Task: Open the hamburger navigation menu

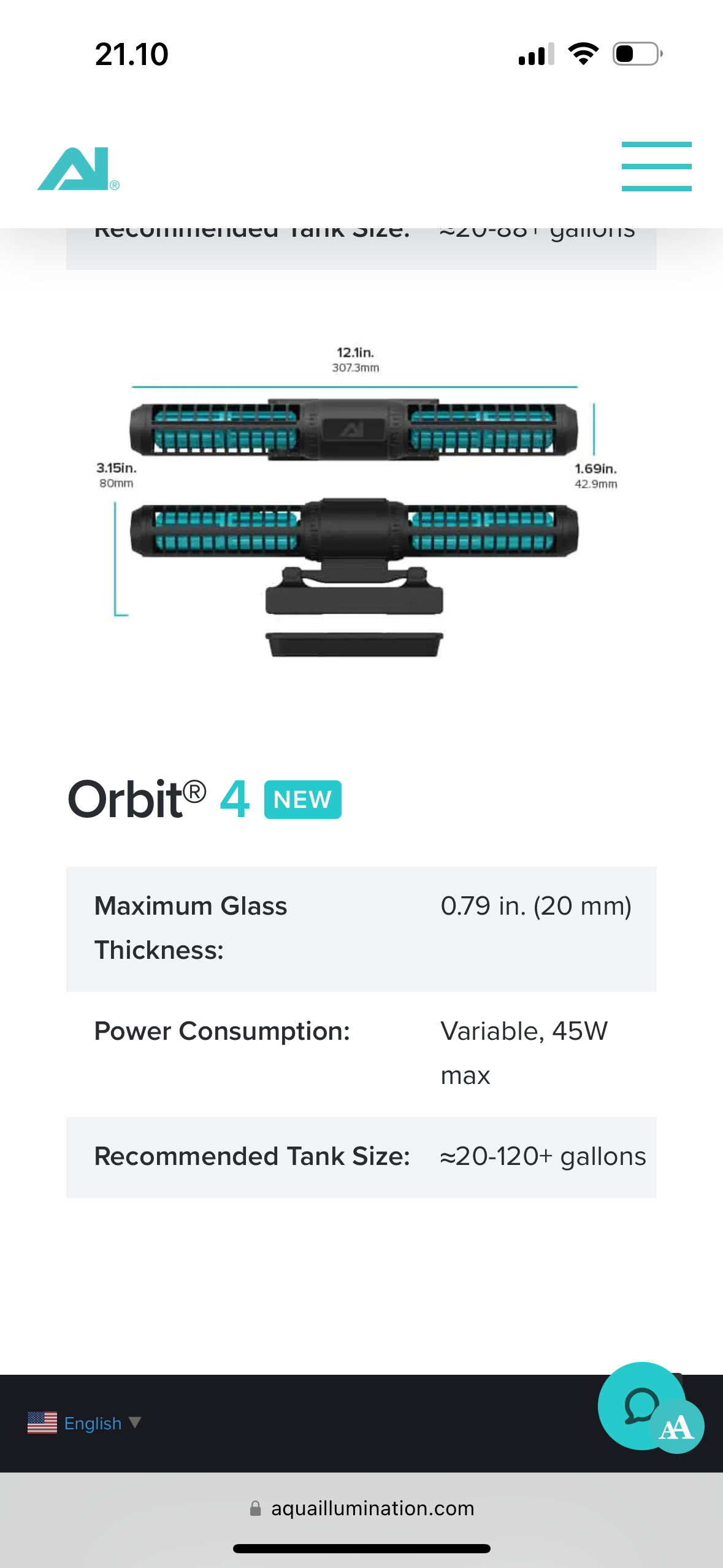Action: [656, 166]
